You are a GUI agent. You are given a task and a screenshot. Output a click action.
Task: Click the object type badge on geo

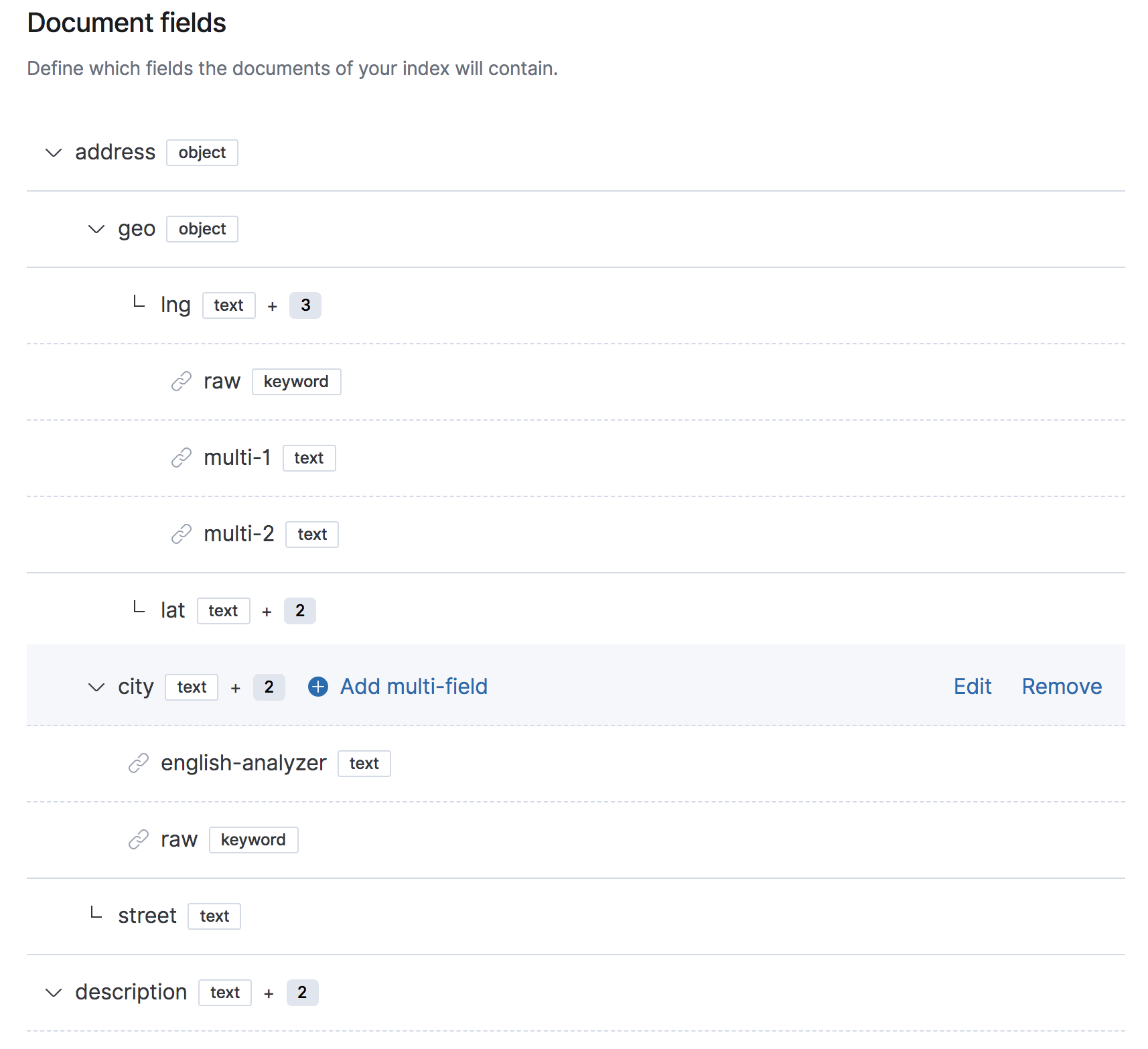(x=202, y=229)
